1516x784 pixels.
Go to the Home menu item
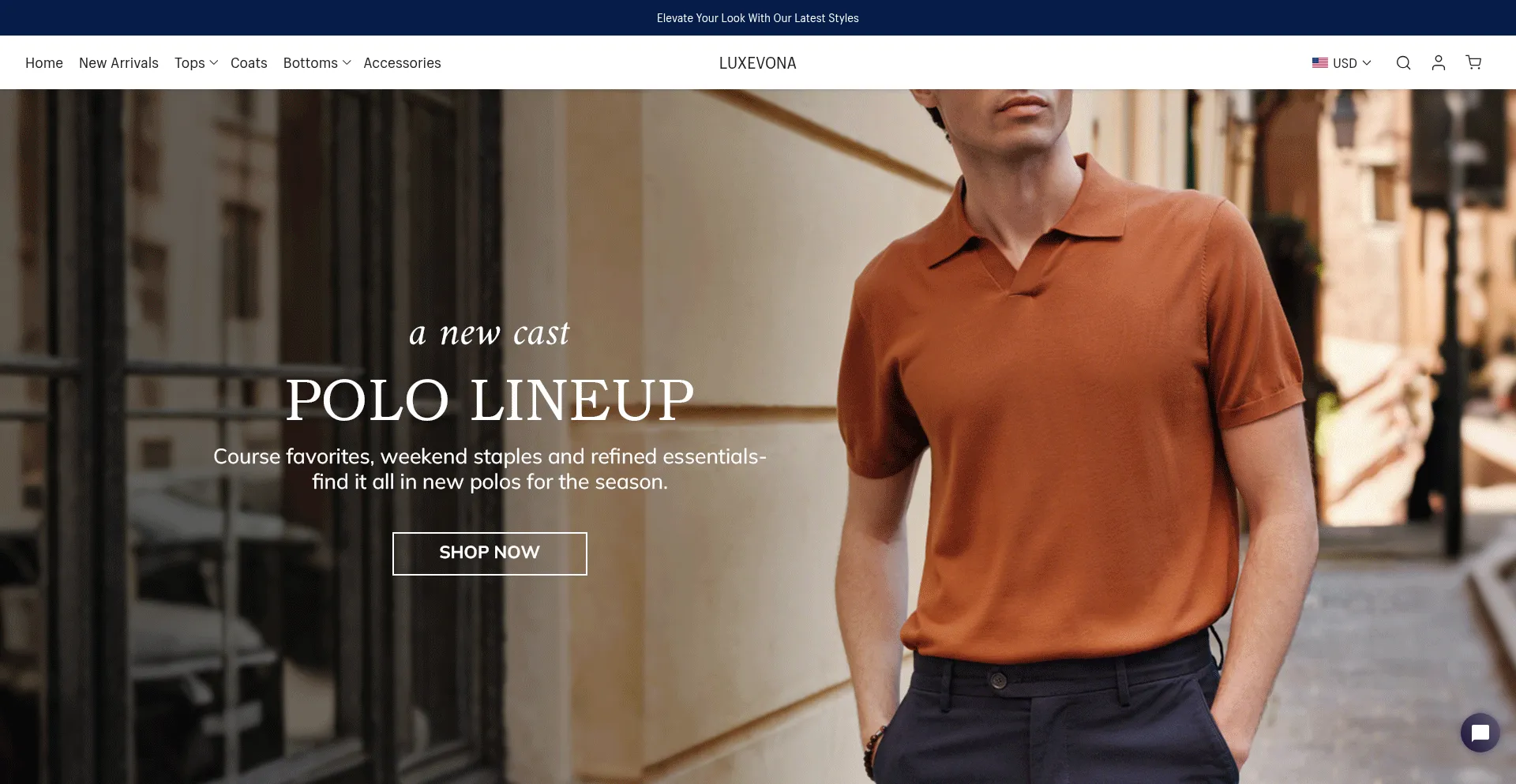point(44,63)
